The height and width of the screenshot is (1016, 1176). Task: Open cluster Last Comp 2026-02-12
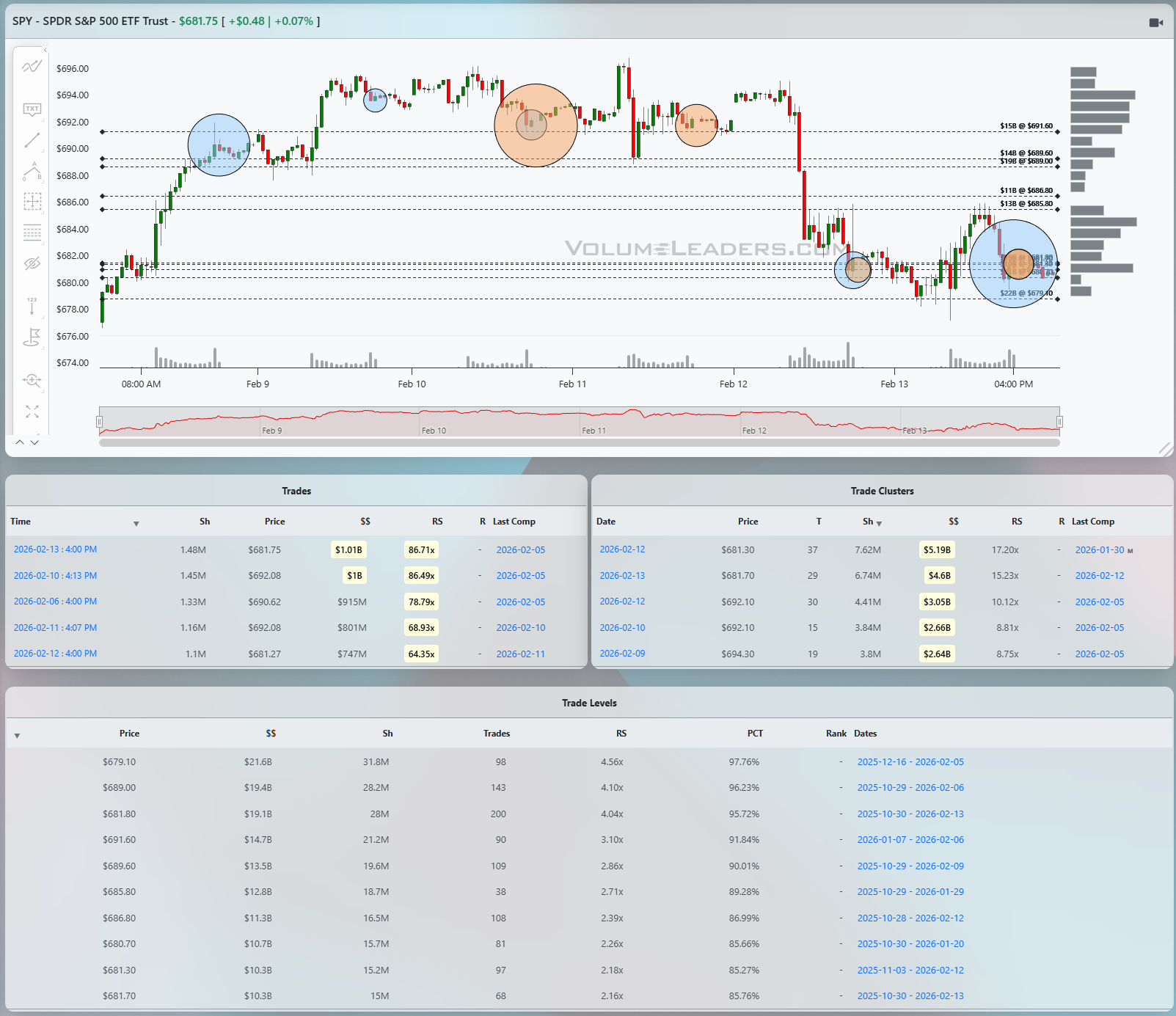point(1100,576)
